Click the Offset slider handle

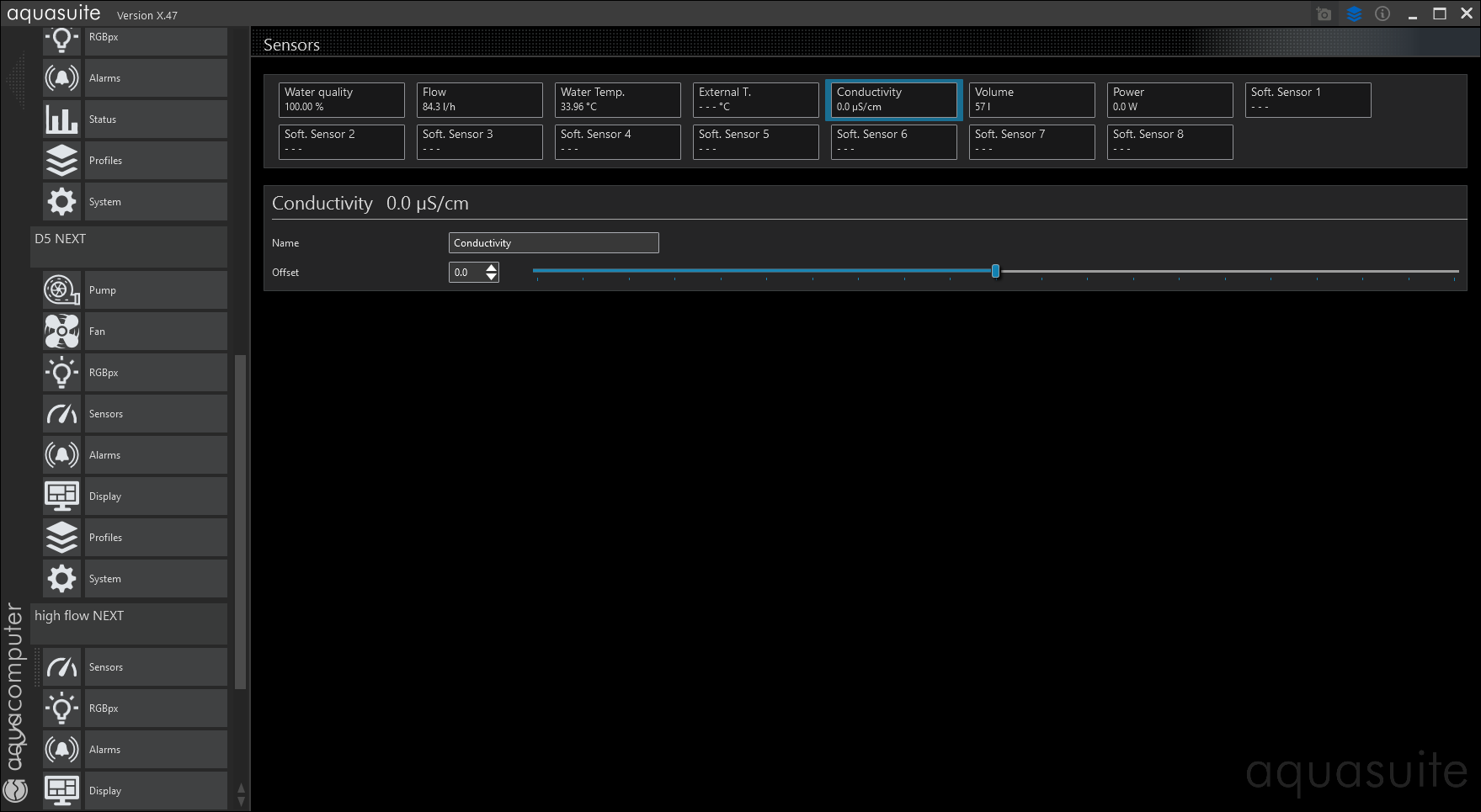point(995,271)
